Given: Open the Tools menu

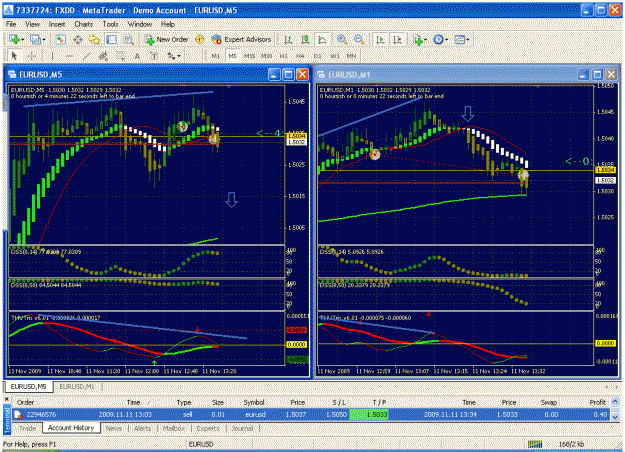Looking at the screenshot, I should pyautogui.click(x=110, y=24).
